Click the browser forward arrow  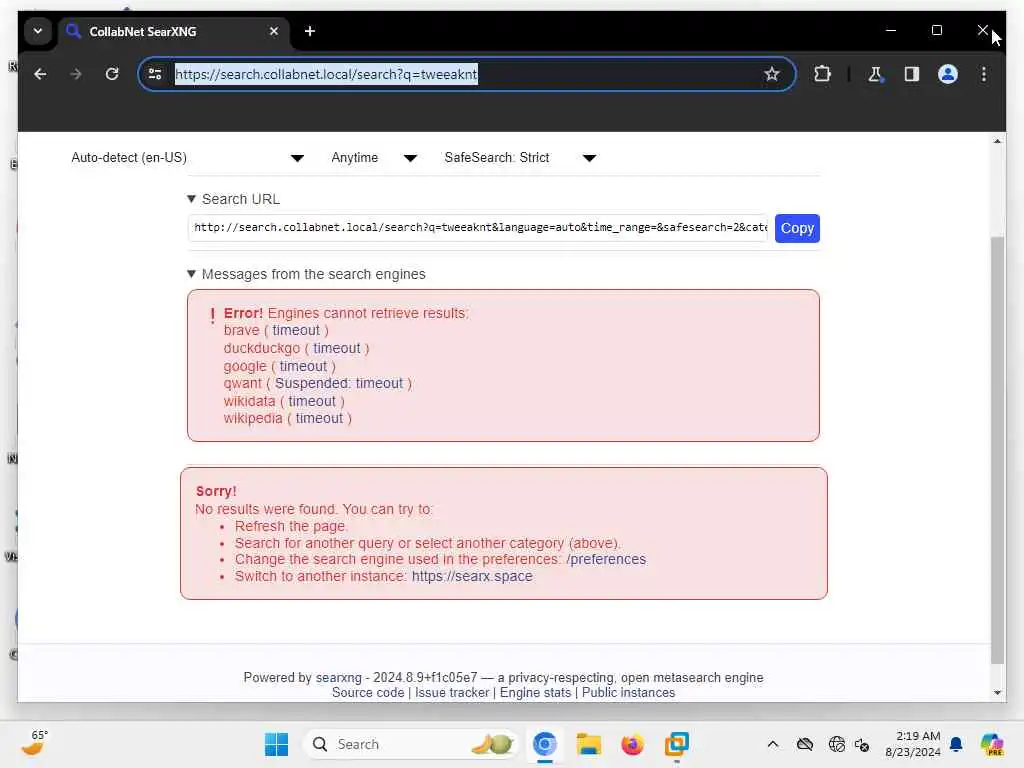[x=76, y=74]
